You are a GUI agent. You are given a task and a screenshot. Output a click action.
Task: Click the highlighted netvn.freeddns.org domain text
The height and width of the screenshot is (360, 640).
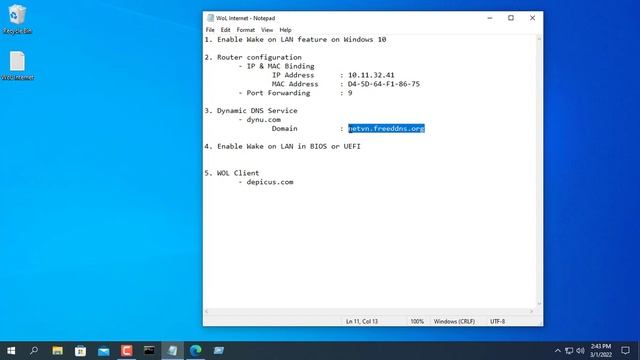pos(386,128)
